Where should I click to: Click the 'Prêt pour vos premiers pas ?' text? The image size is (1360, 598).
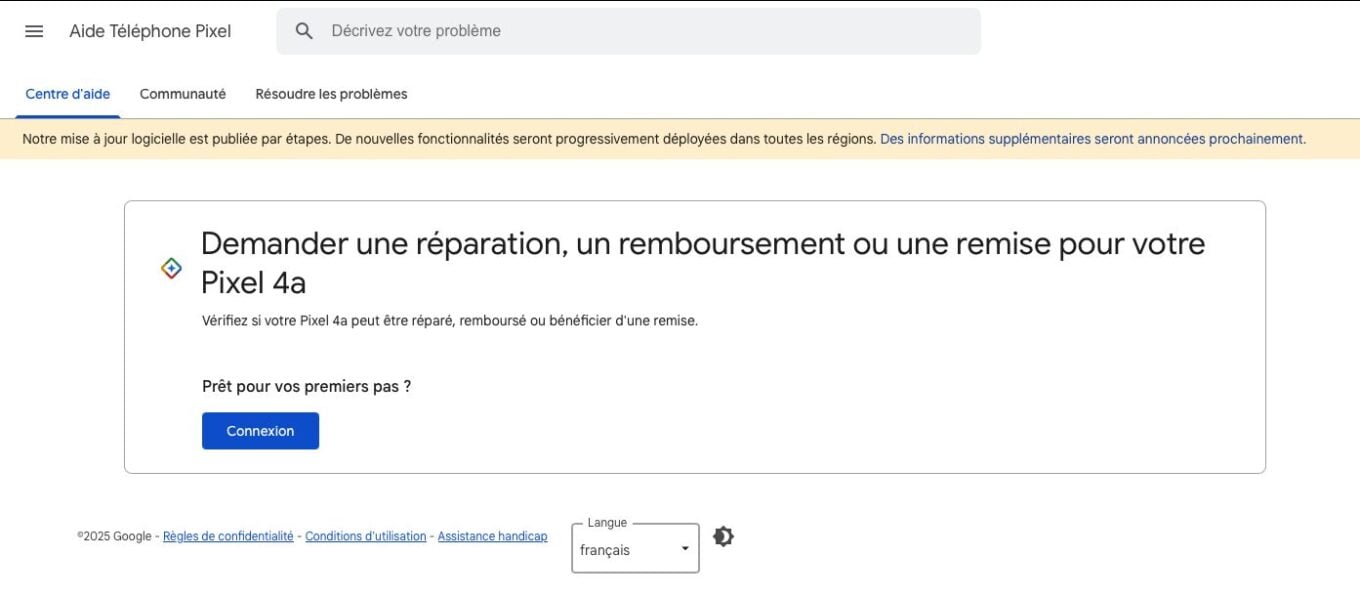pos(306,386)
